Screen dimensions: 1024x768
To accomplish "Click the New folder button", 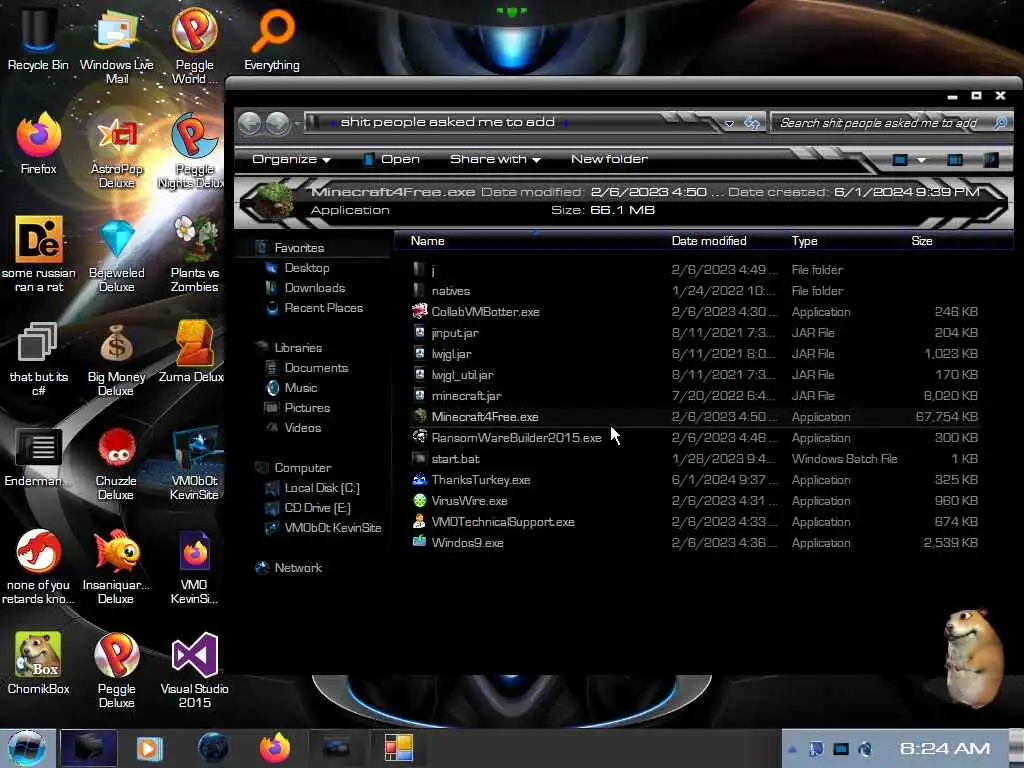I will (609, 159).
